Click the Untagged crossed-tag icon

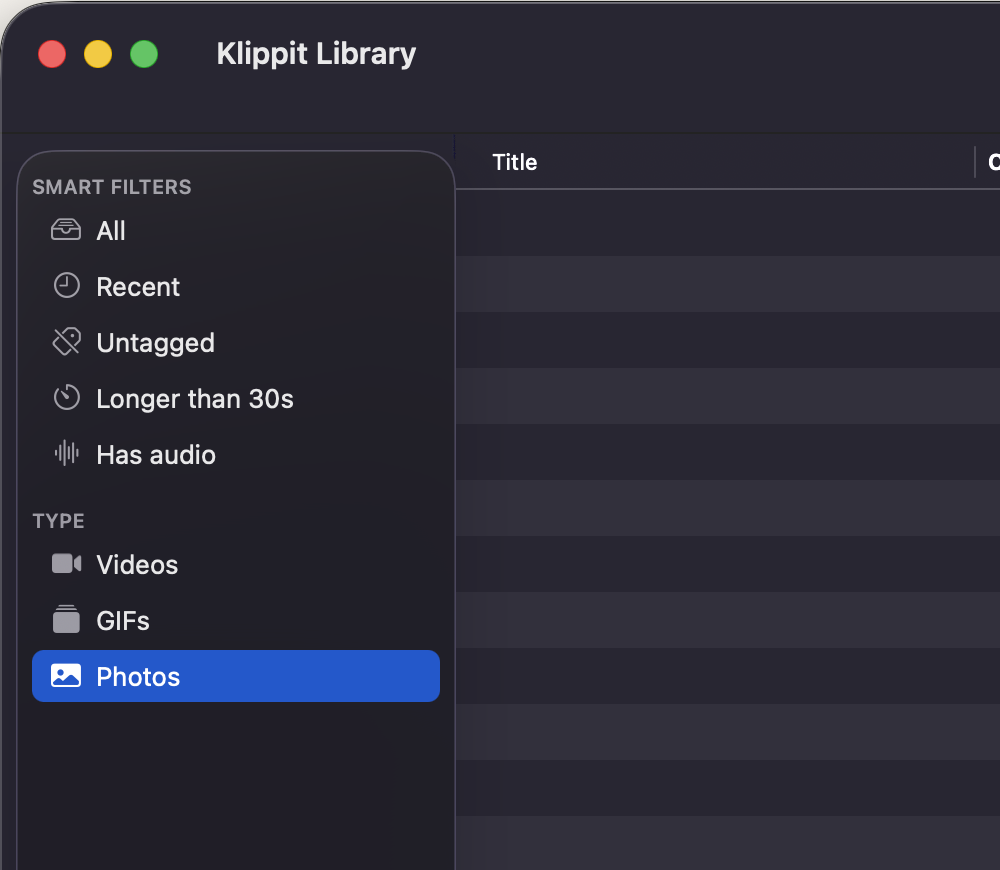66,342
